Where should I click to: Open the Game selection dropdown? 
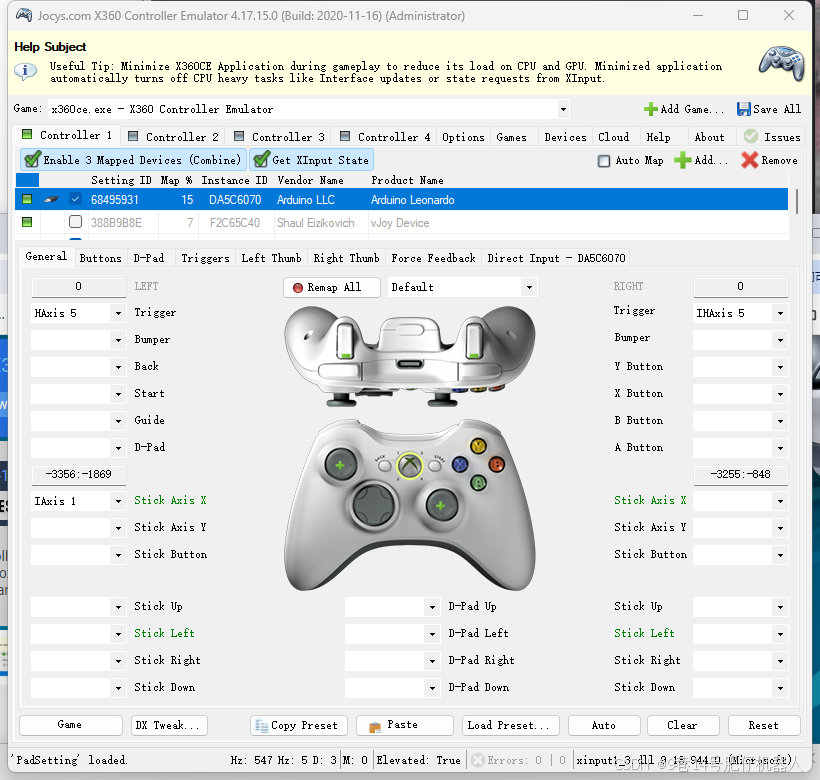[563, 109]
